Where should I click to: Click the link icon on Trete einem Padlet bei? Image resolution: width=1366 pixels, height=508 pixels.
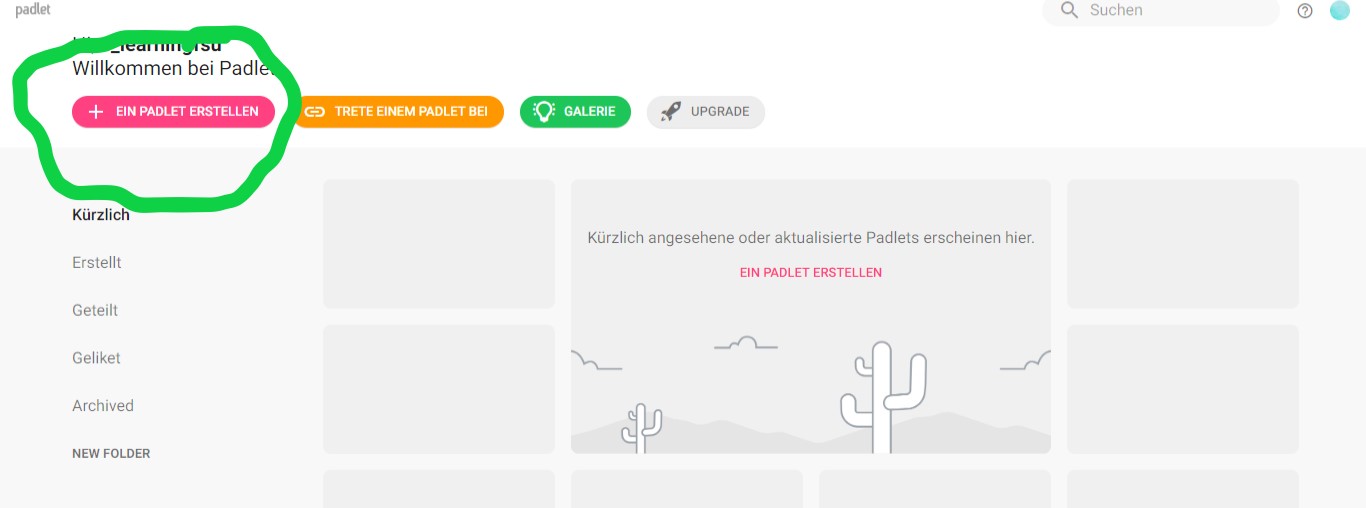[x=316, y=112]
